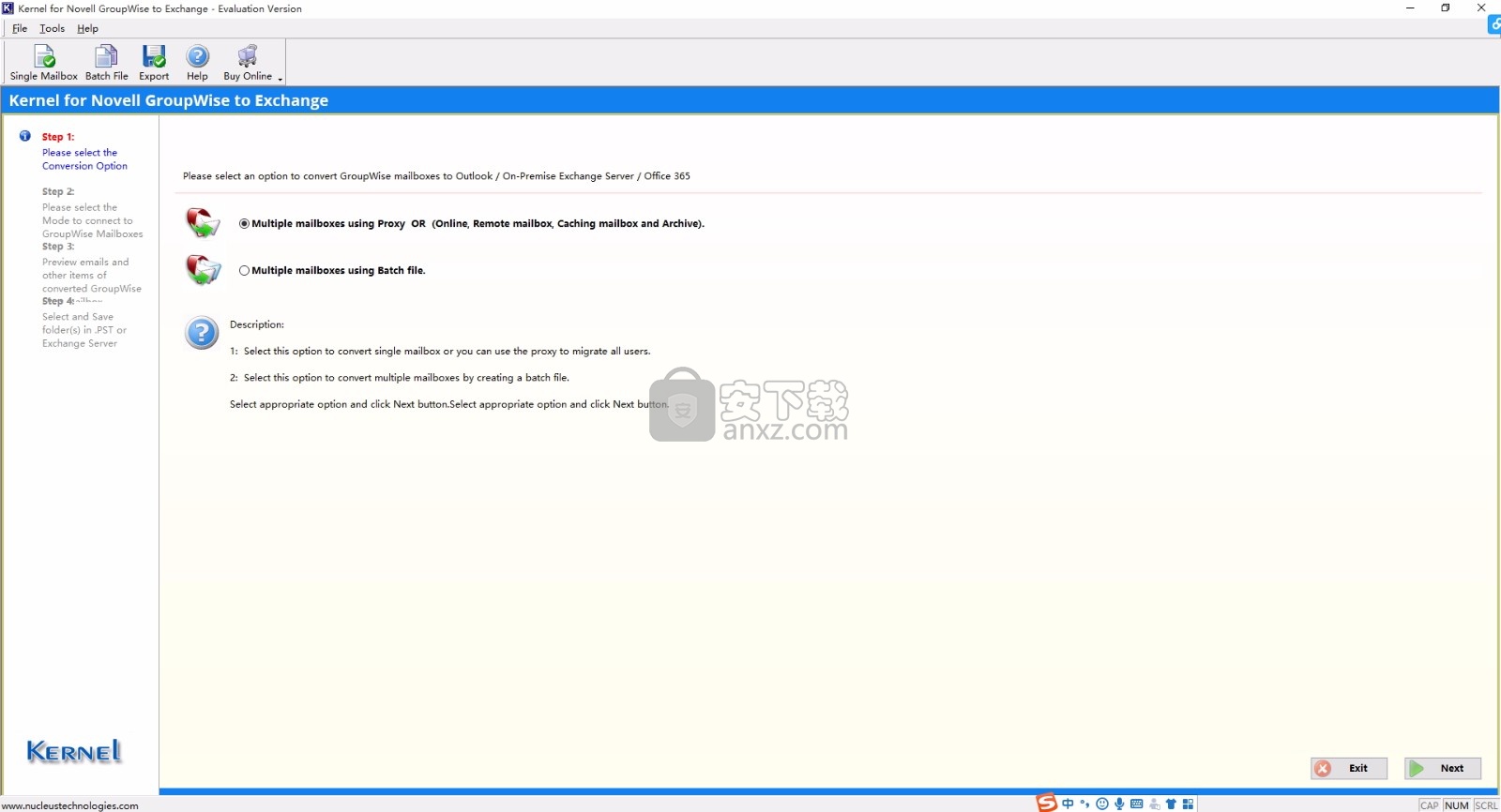The image size is (1501, 812).
Task: Click the microphone voice input icon
Action: (1119, 804)
